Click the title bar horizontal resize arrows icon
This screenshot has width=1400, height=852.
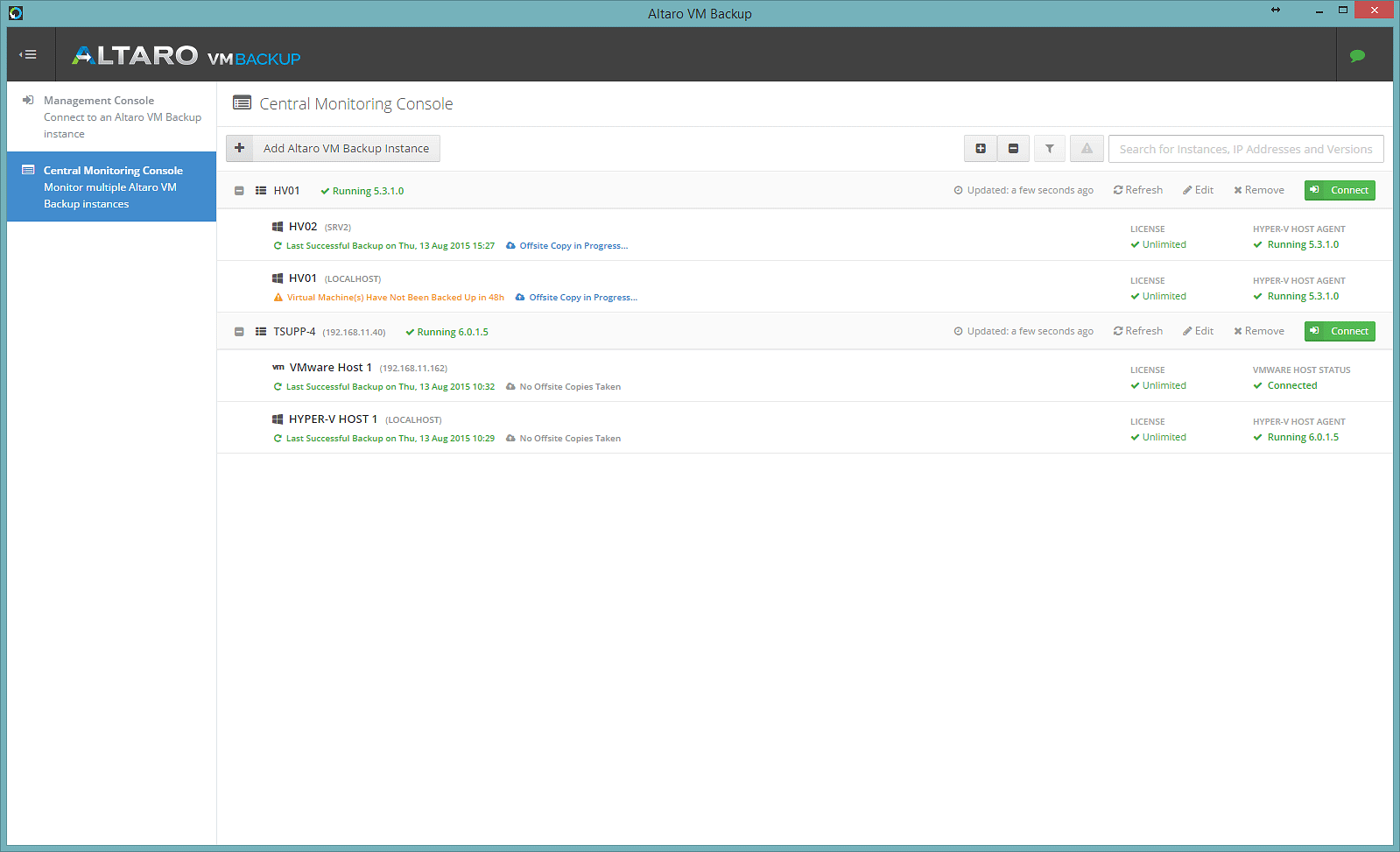[1276, 10]
